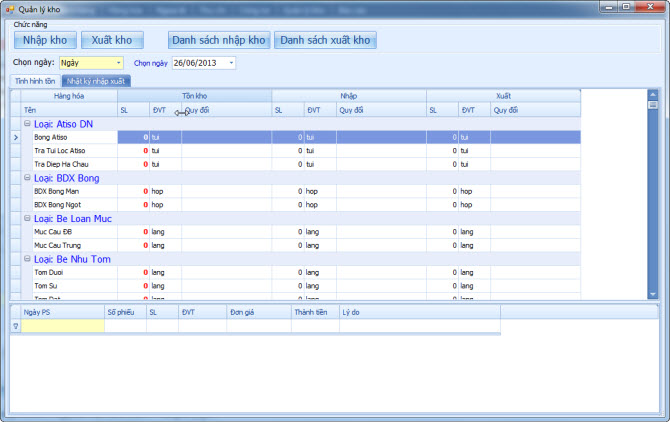Open the Danh sách nhập kho list
Screen dimensions: 670x422
tap(218, 41)
